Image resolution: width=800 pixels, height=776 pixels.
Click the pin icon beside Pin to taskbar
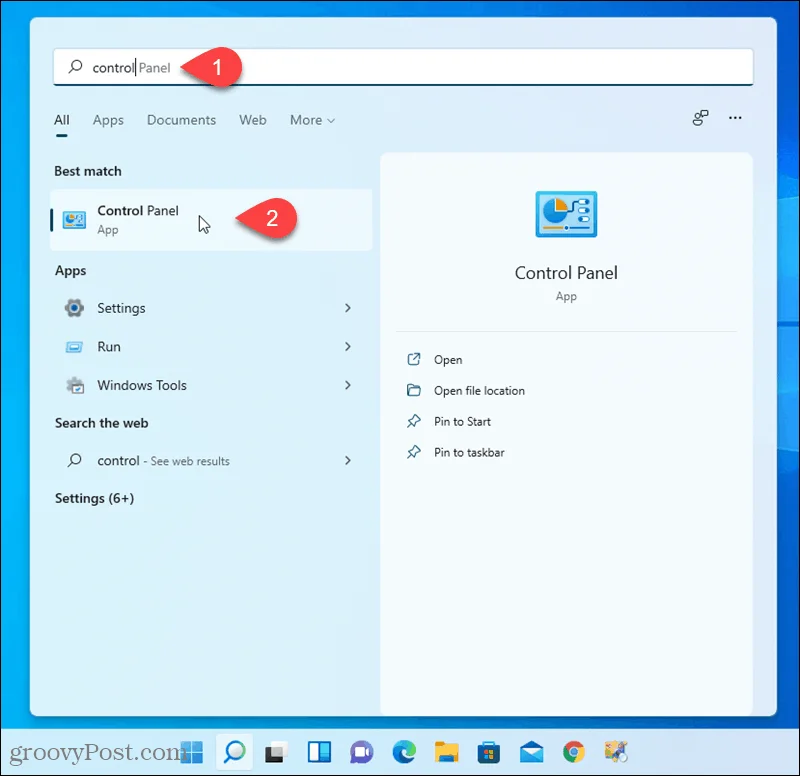(x=414, y=452)
